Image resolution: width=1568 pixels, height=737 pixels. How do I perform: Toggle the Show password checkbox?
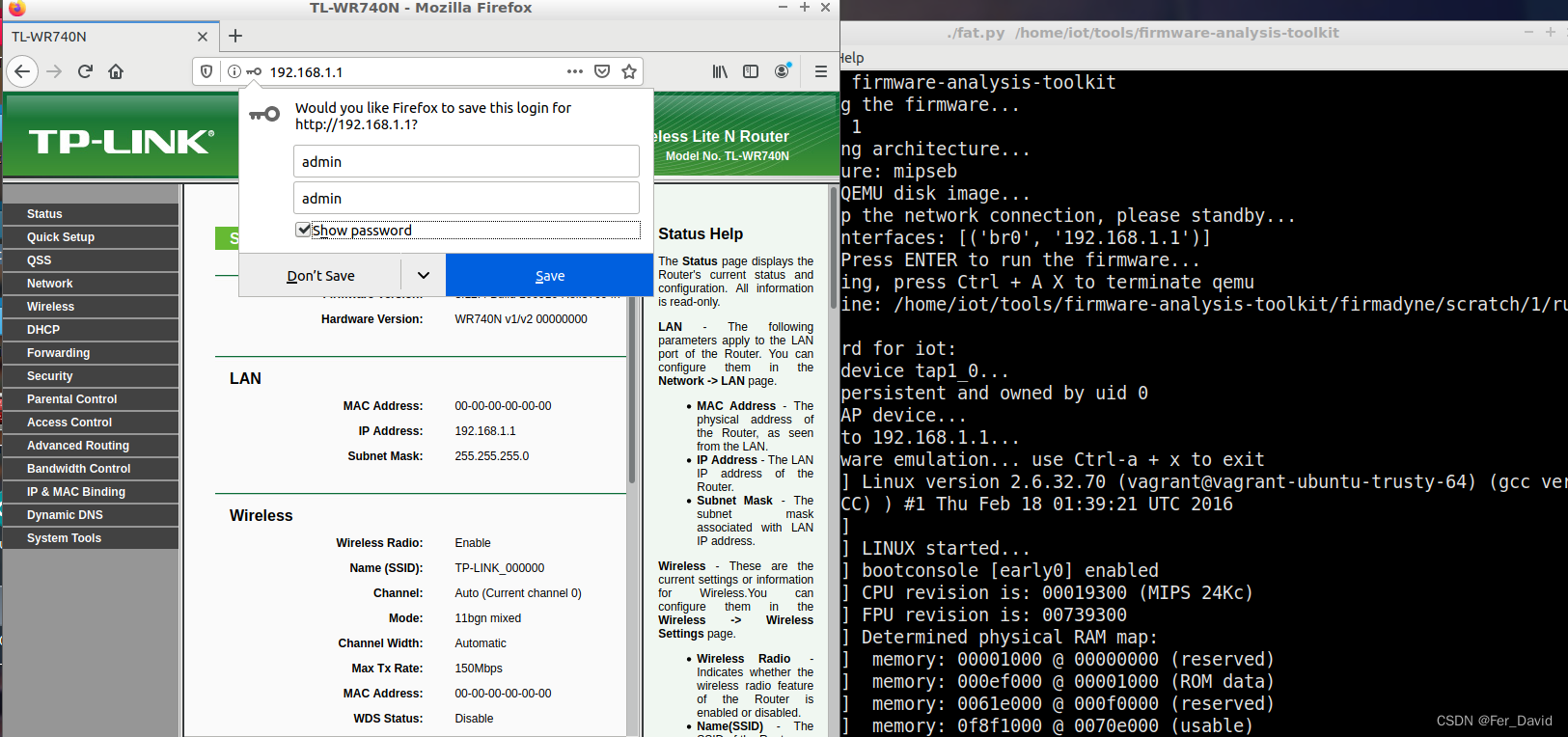tap(303, 230)
